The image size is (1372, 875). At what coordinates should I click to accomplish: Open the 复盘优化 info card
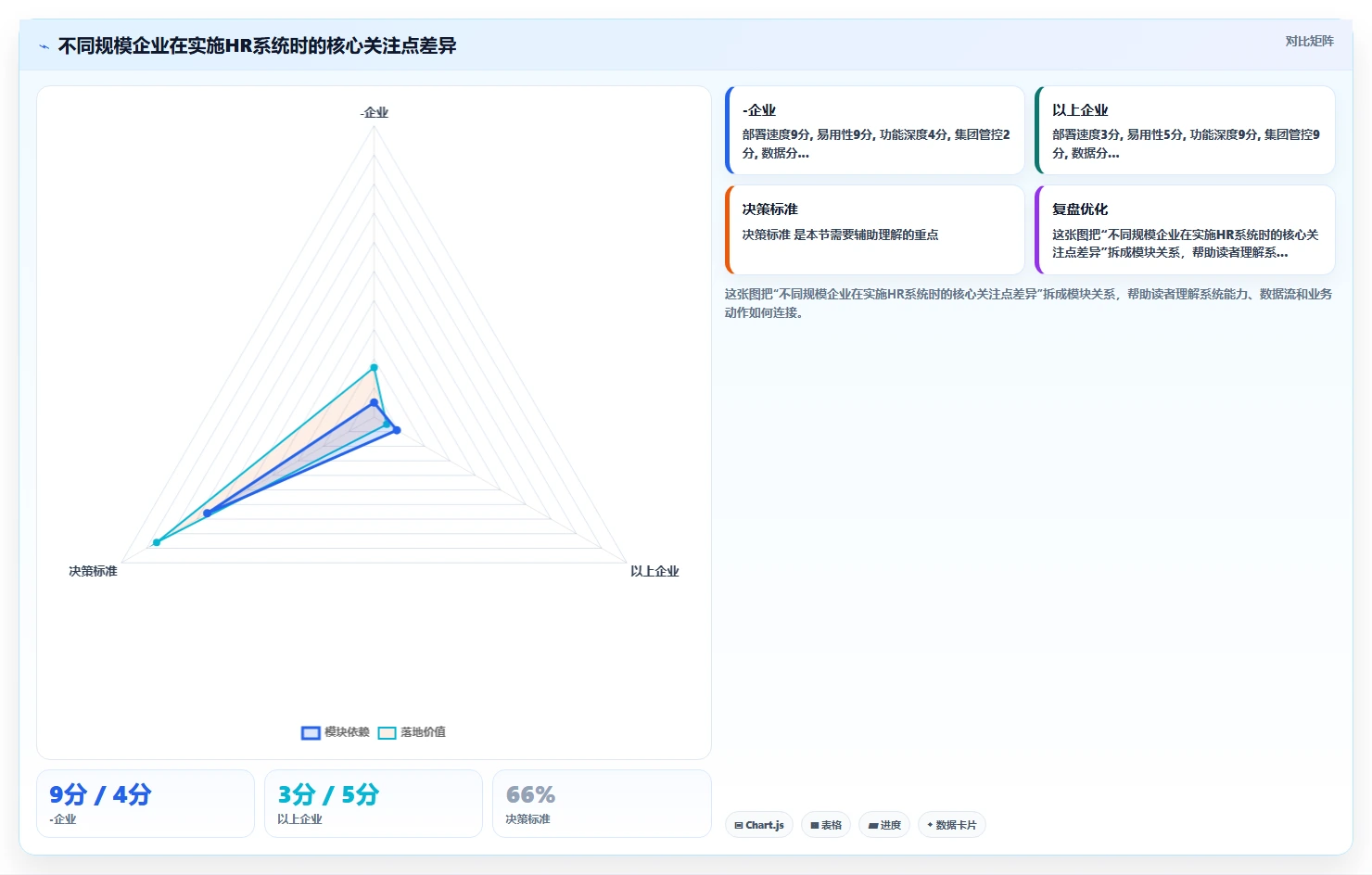(1185, 230)
